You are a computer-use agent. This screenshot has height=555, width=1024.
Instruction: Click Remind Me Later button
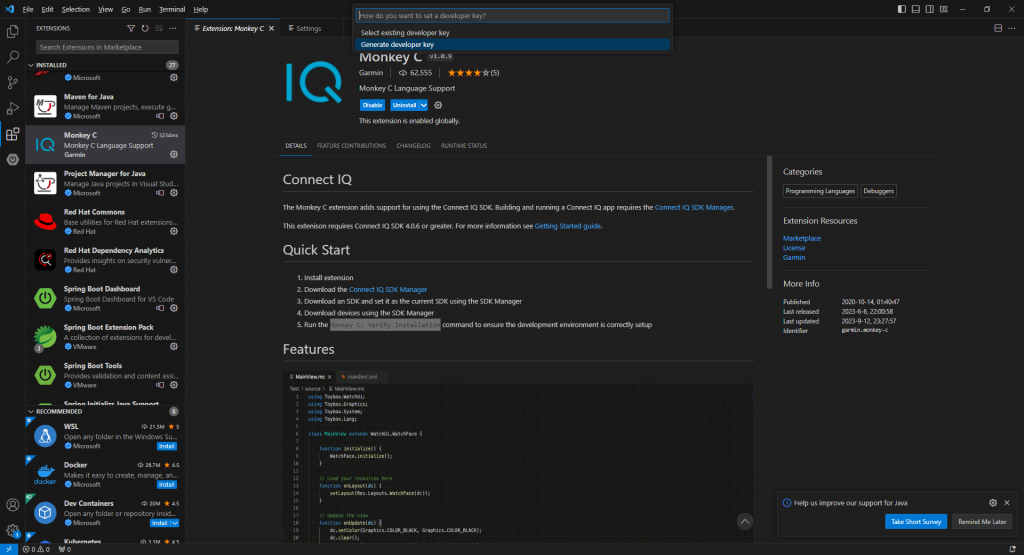982,522
